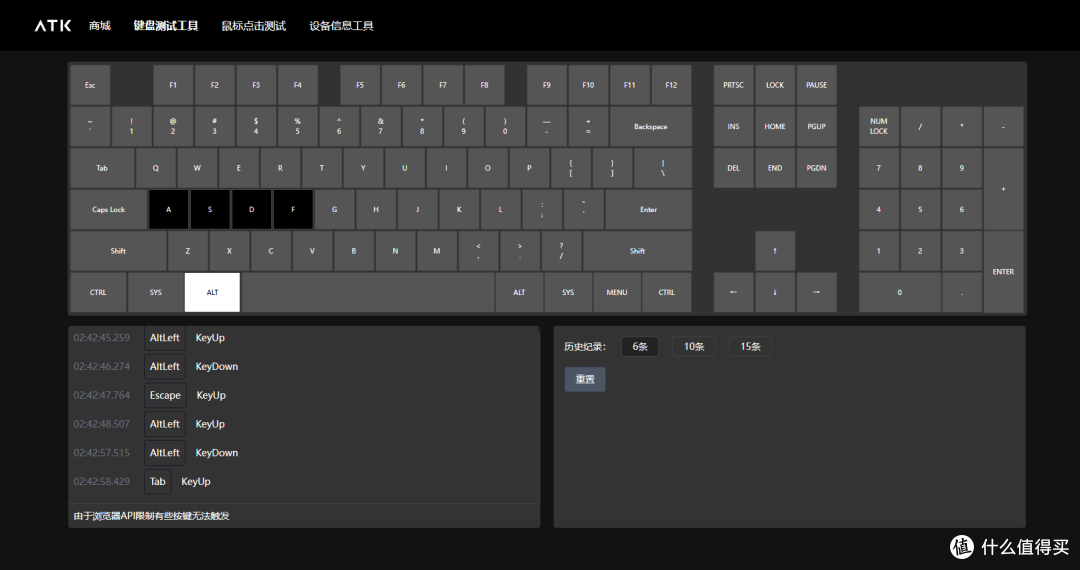Click the NUM LOCK key

879,127
